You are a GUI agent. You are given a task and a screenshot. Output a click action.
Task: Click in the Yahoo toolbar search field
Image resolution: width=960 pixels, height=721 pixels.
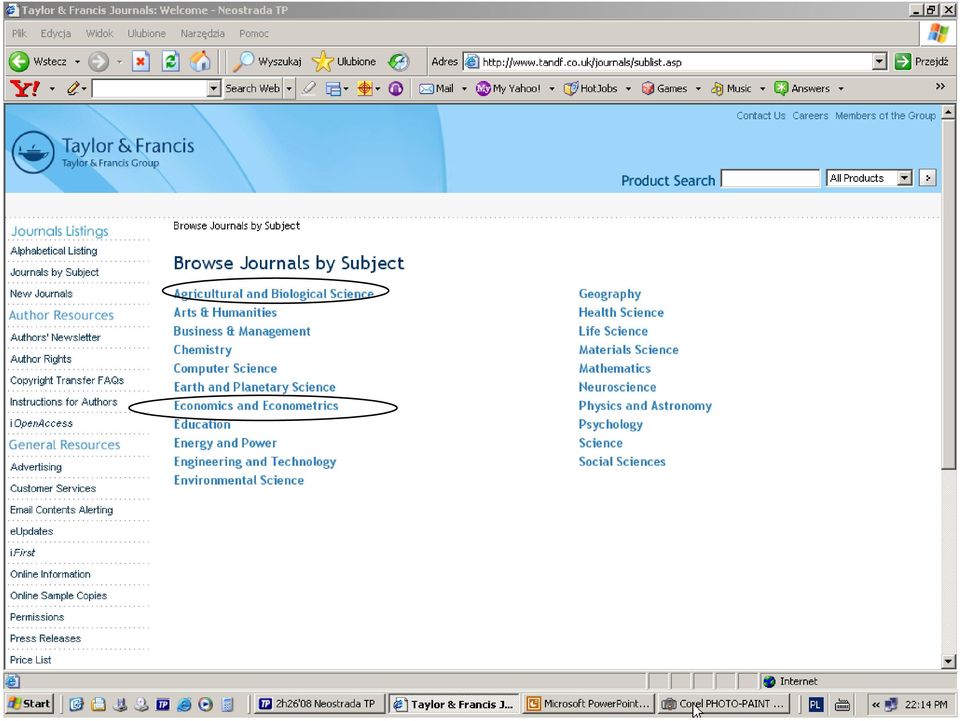[150, 89]
